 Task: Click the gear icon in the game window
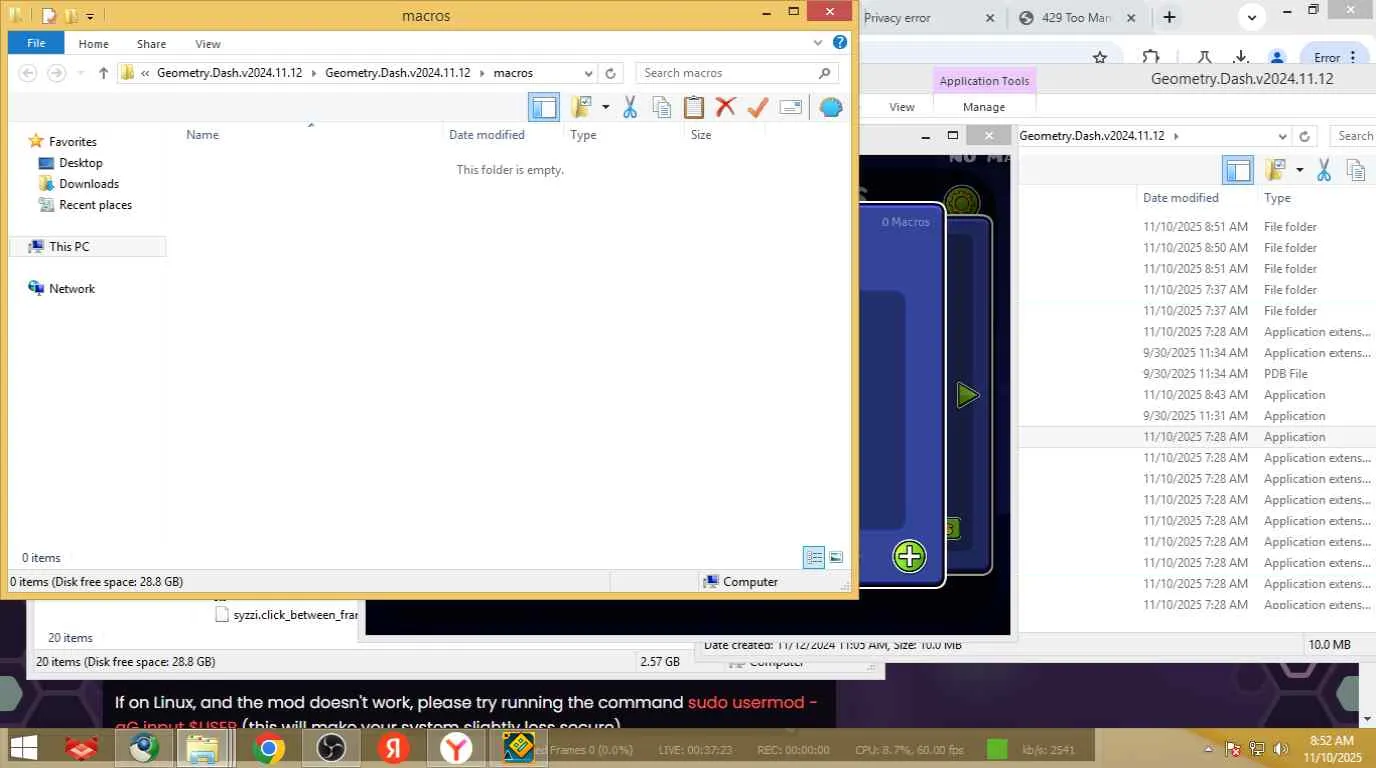[x=962, y=201]
